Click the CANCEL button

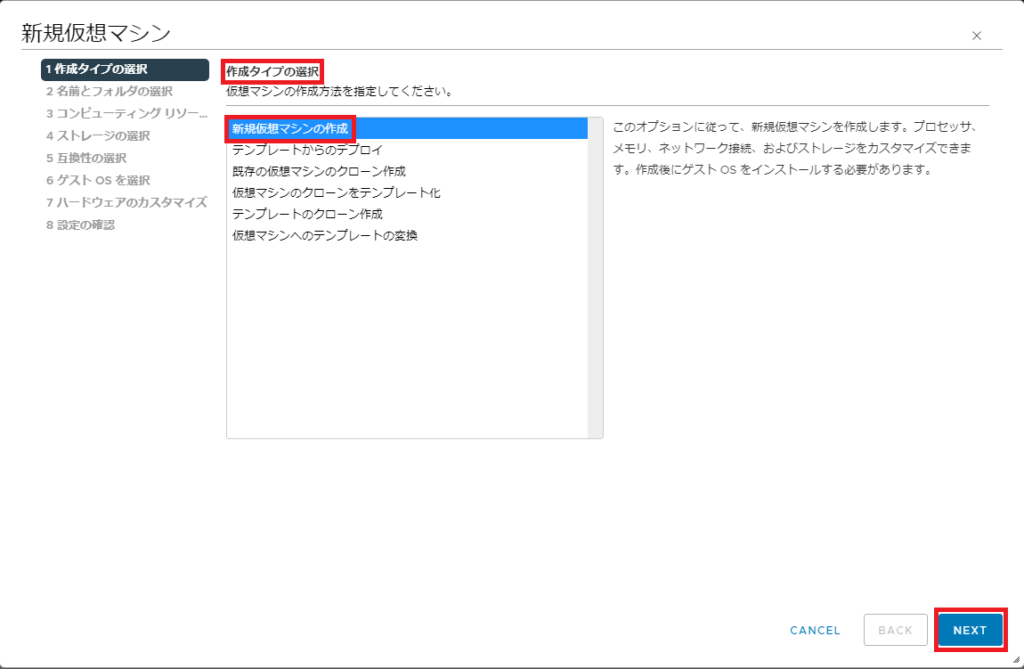click(x=815, y=630)
